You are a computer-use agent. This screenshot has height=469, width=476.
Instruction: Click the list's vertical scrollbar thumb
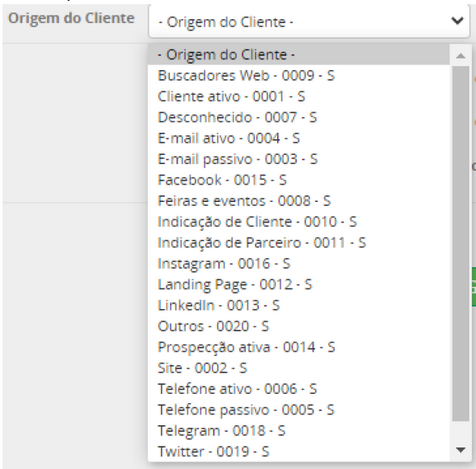click(461, 243)
